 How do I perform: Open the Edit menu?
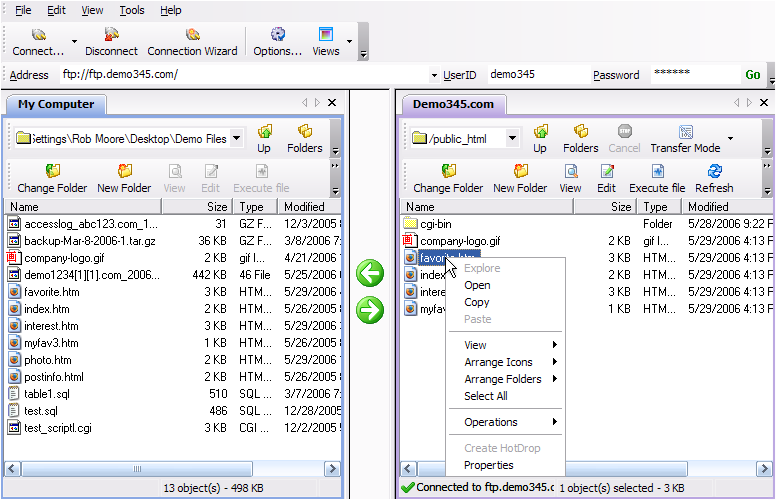[x=56, y=10]
